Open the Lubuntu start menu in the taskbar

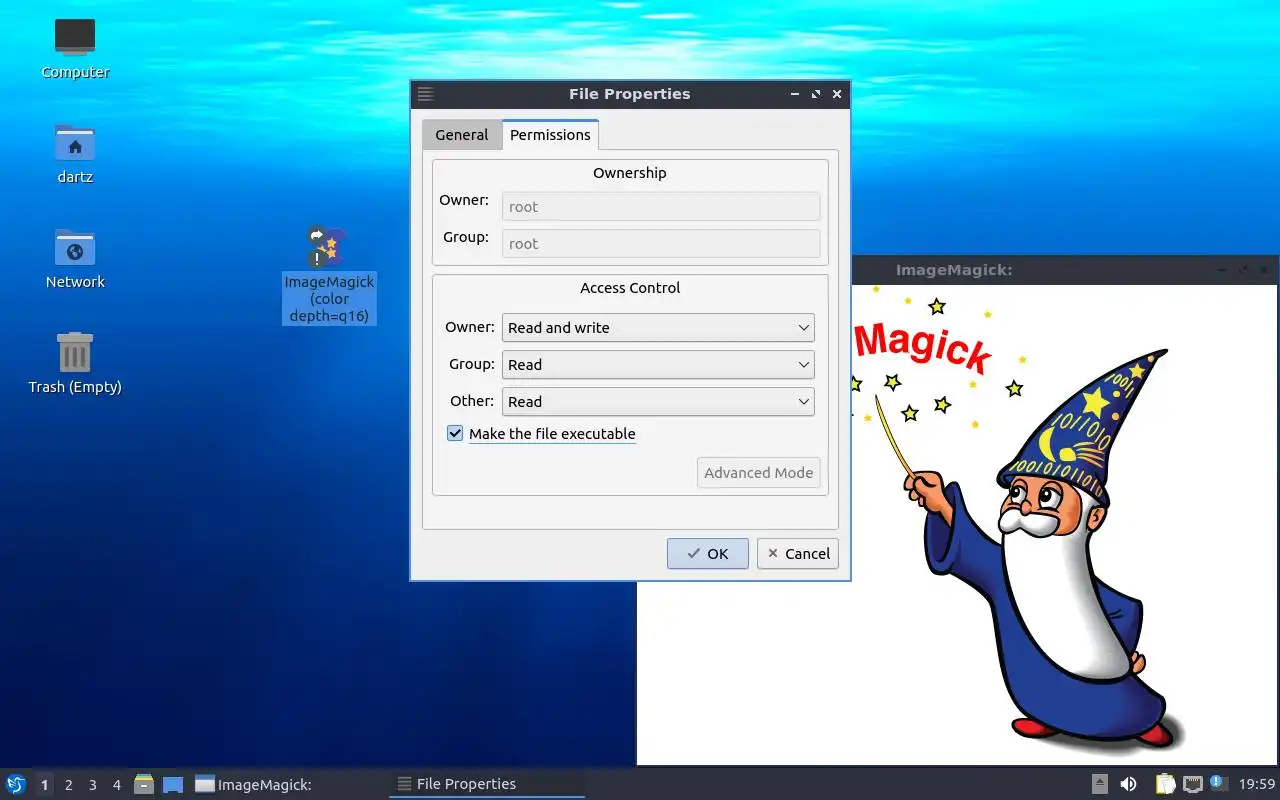16,784
